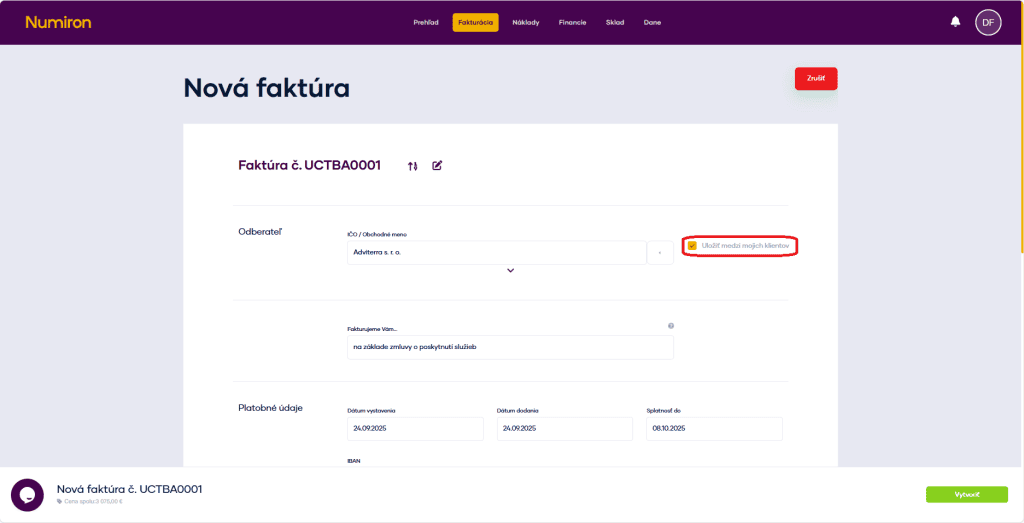
Task: Open the Splatnosť do date field
Action: [x=714, y=429]
